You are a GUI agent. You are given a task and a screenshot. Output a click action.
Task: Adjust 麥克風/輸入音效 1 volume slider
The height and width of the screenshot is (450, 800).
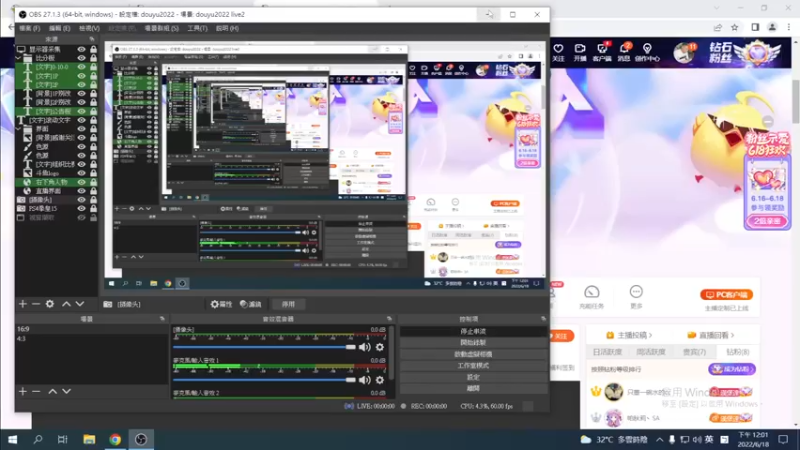(x=264, y=380)
